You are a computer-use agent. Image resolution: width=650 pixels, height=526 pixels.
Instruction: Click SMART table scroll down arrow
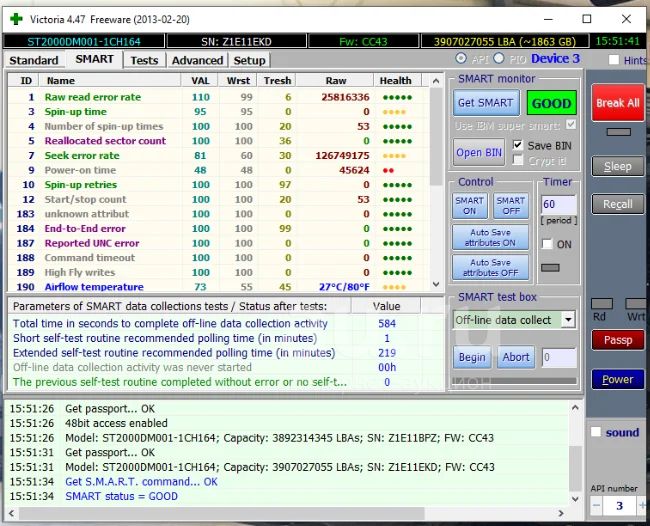click(x=436, y=284)
